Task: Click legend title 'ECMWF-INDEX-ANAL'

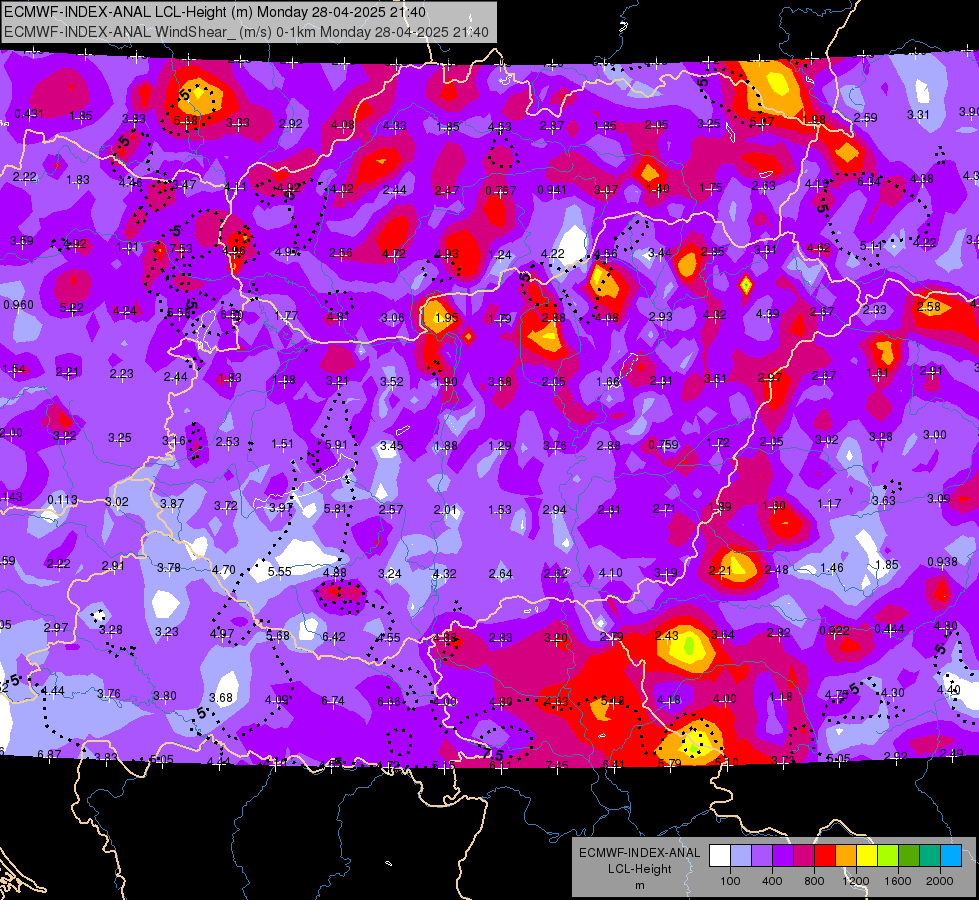Action: click(x=639, y=853)
